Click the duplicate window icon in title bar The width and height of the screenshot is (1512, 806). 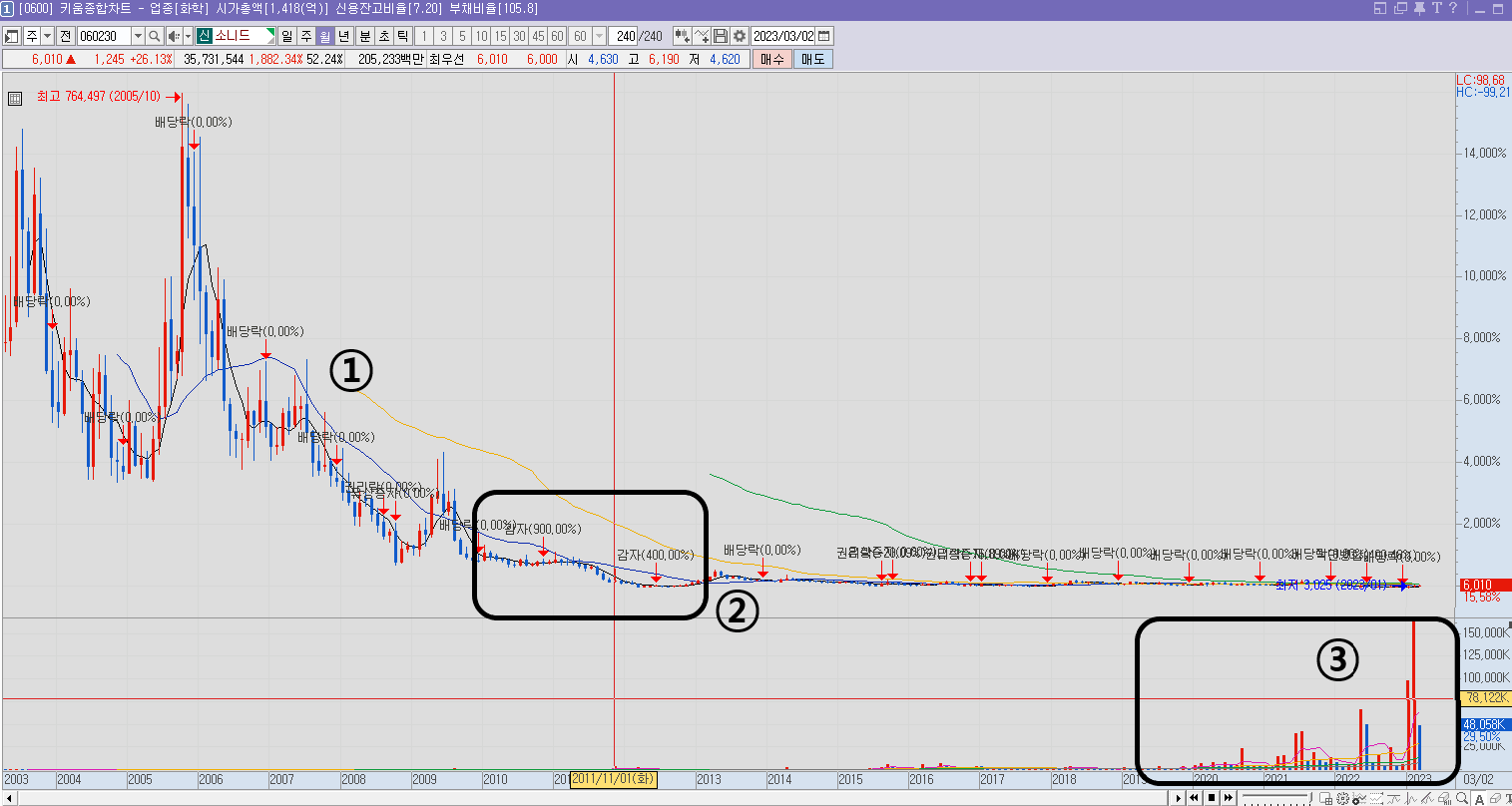1400,8
